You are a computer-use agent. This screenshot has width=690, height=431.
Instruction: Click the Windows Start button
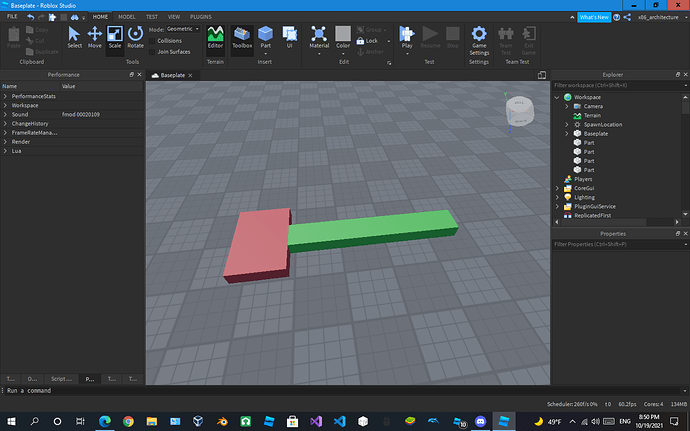[11, 421]
